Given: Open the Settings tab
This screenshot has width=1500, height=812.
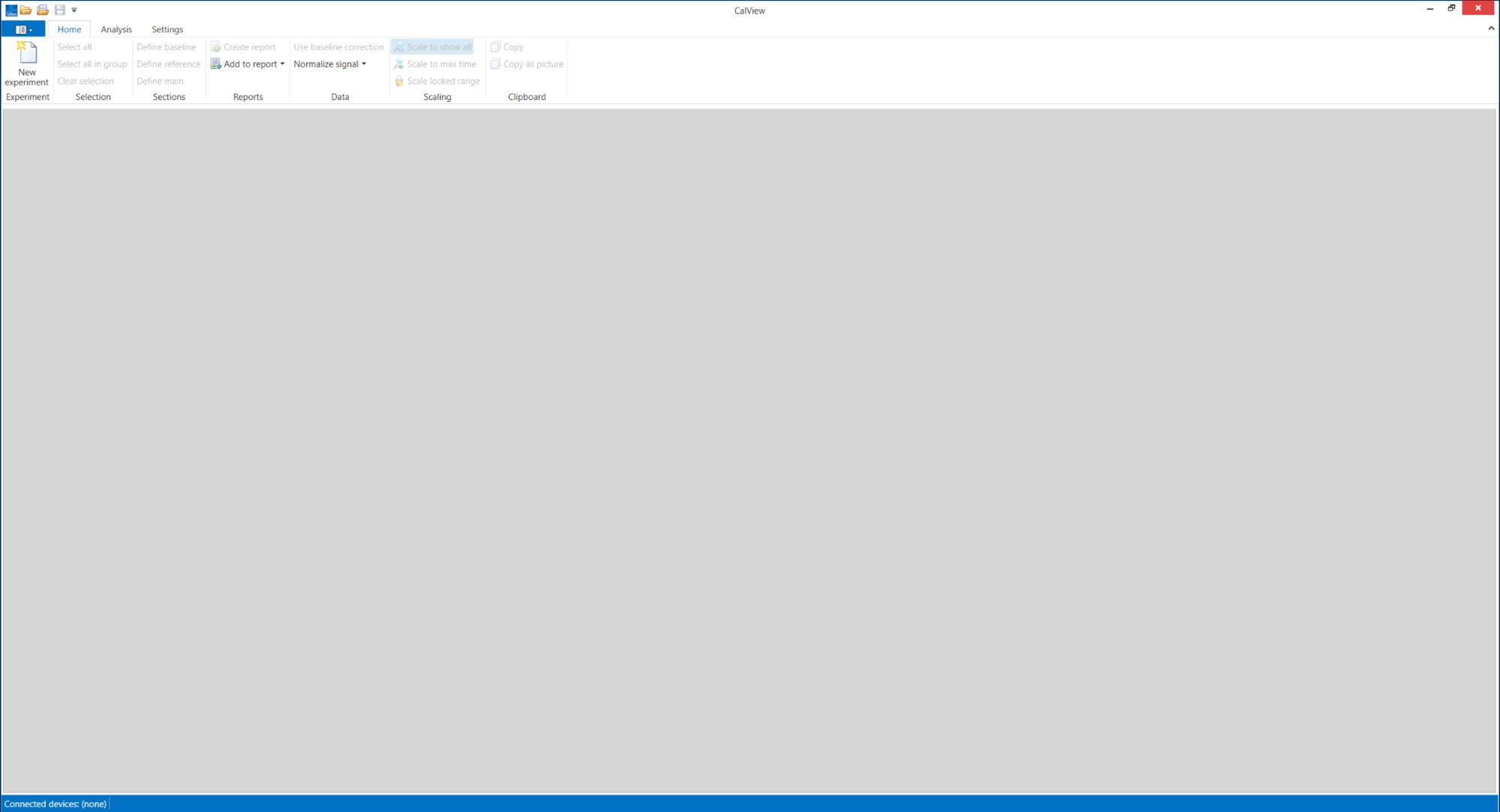Looking at the screenshot, I should (167, 29).
